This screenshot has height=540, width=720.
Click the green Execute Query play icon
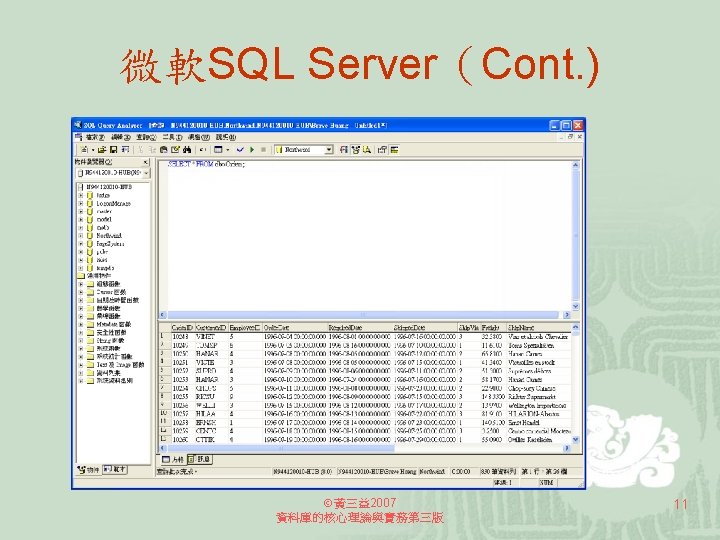[252, 150]
